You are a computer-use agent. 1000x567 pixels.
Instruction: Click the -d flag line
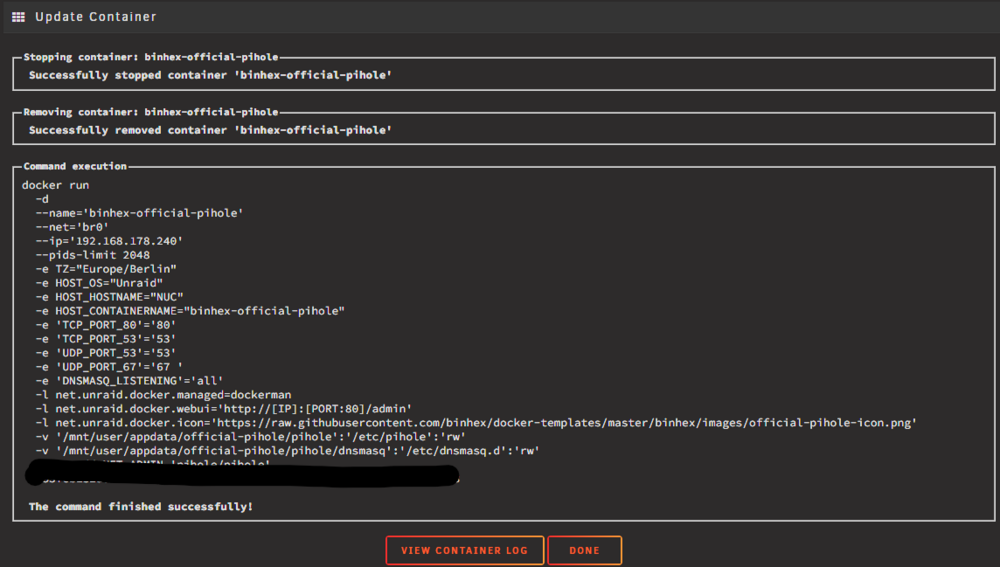point(42,199)
